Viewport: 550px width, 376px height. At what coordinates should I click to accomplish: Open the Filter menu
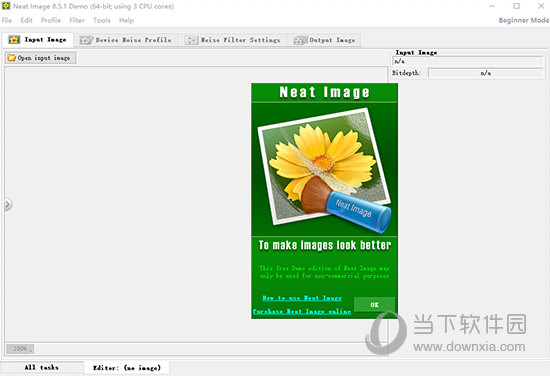pyautogui.click(x=77, y=20)
